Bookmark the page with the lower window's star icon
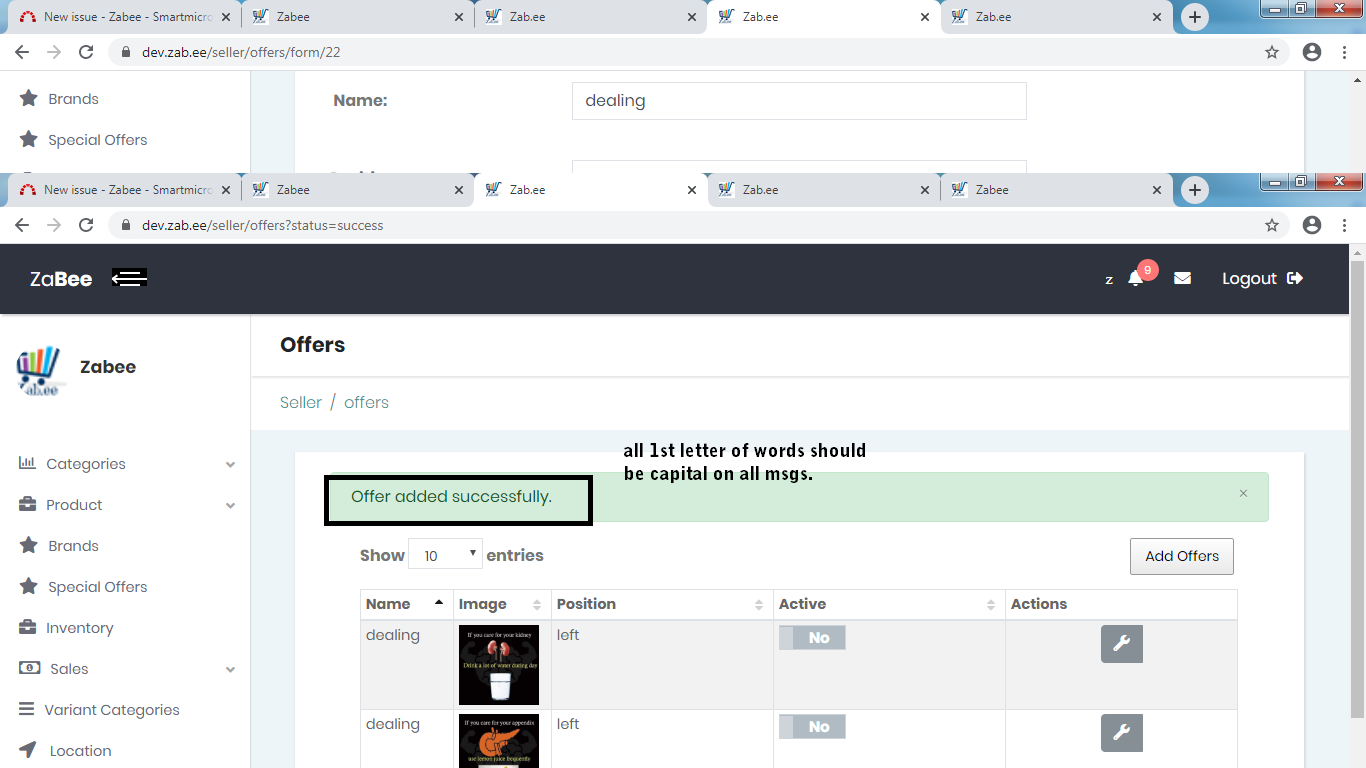This screenshot has width=1366, height=768. click(x=1272, y=225)
